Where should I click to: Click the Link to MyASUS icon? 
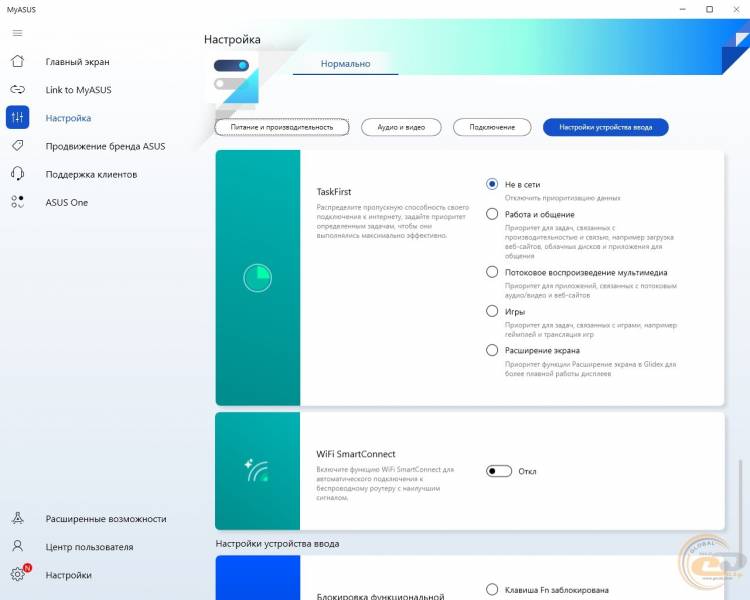[18, 89]
